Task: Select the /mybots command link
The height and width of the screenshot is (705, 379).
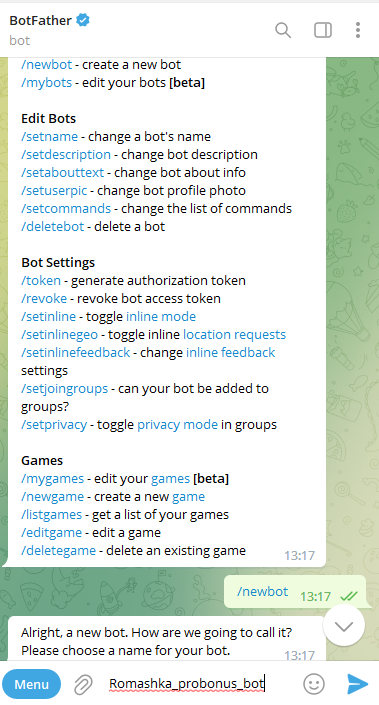Action: (x=46, y=83)
